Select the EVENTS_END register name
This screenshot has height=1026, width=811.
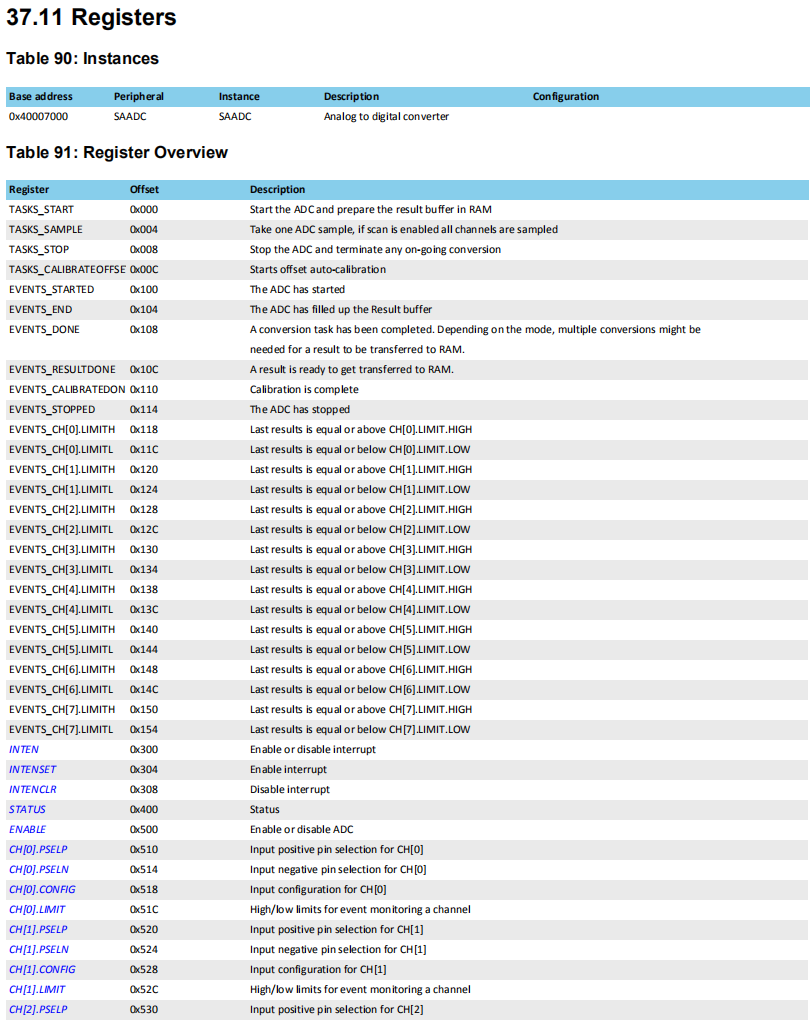pyautogui.click(x=41, y=310)
